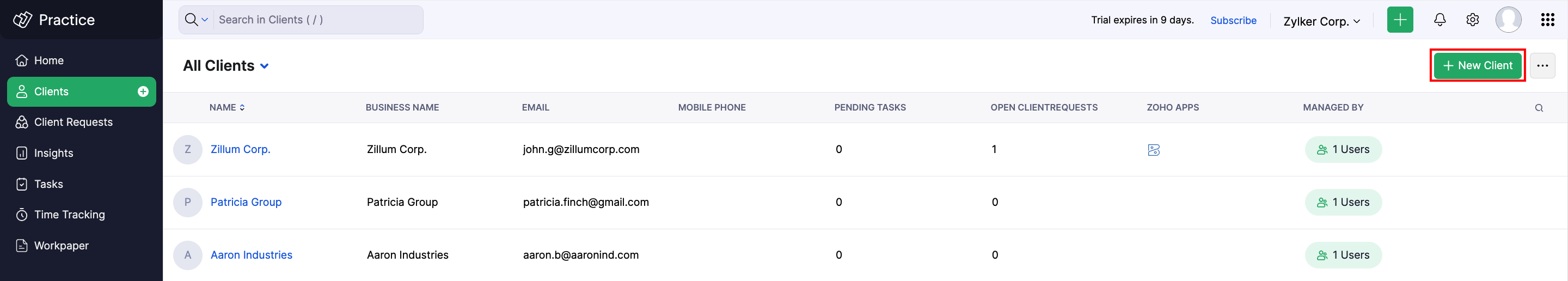
Task: Expand the search filter dropdown arrow
Action: pyautogui.click(x=205, y=20)
